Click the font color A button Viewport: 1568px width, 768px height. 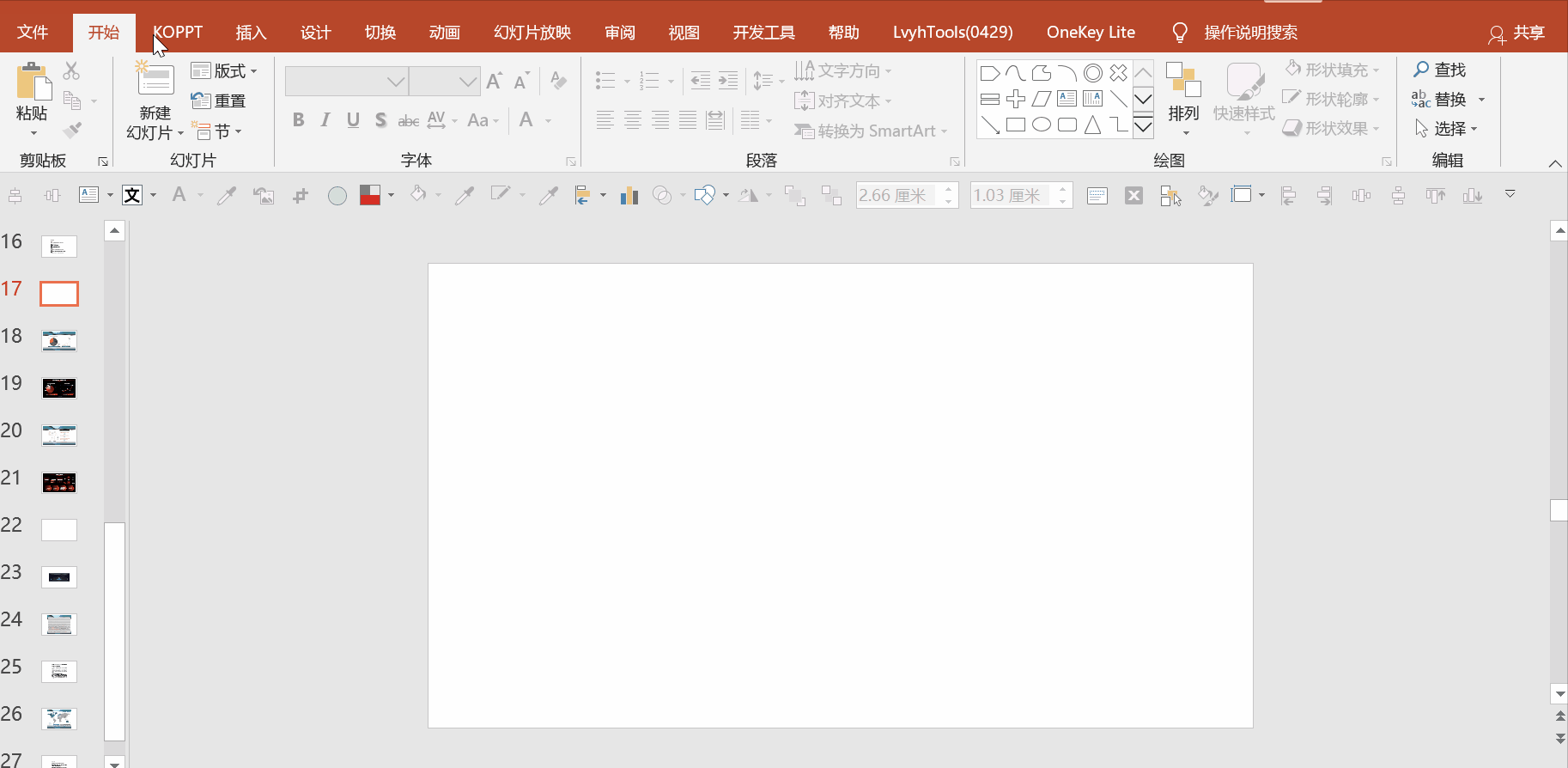tap(526, 120)
